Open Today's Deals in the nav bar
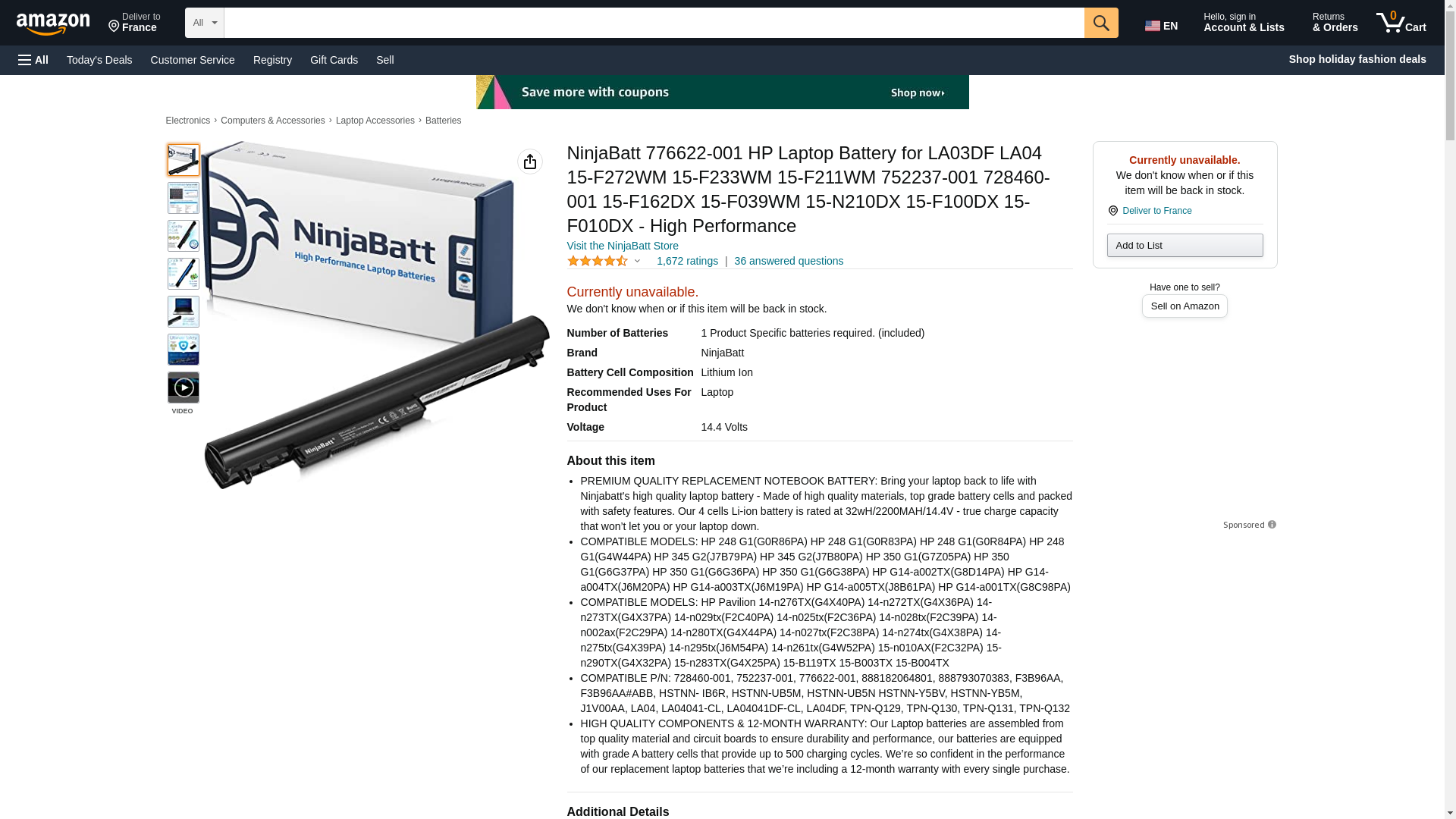Screen dimensions: 1456x819 coord(99,60)
